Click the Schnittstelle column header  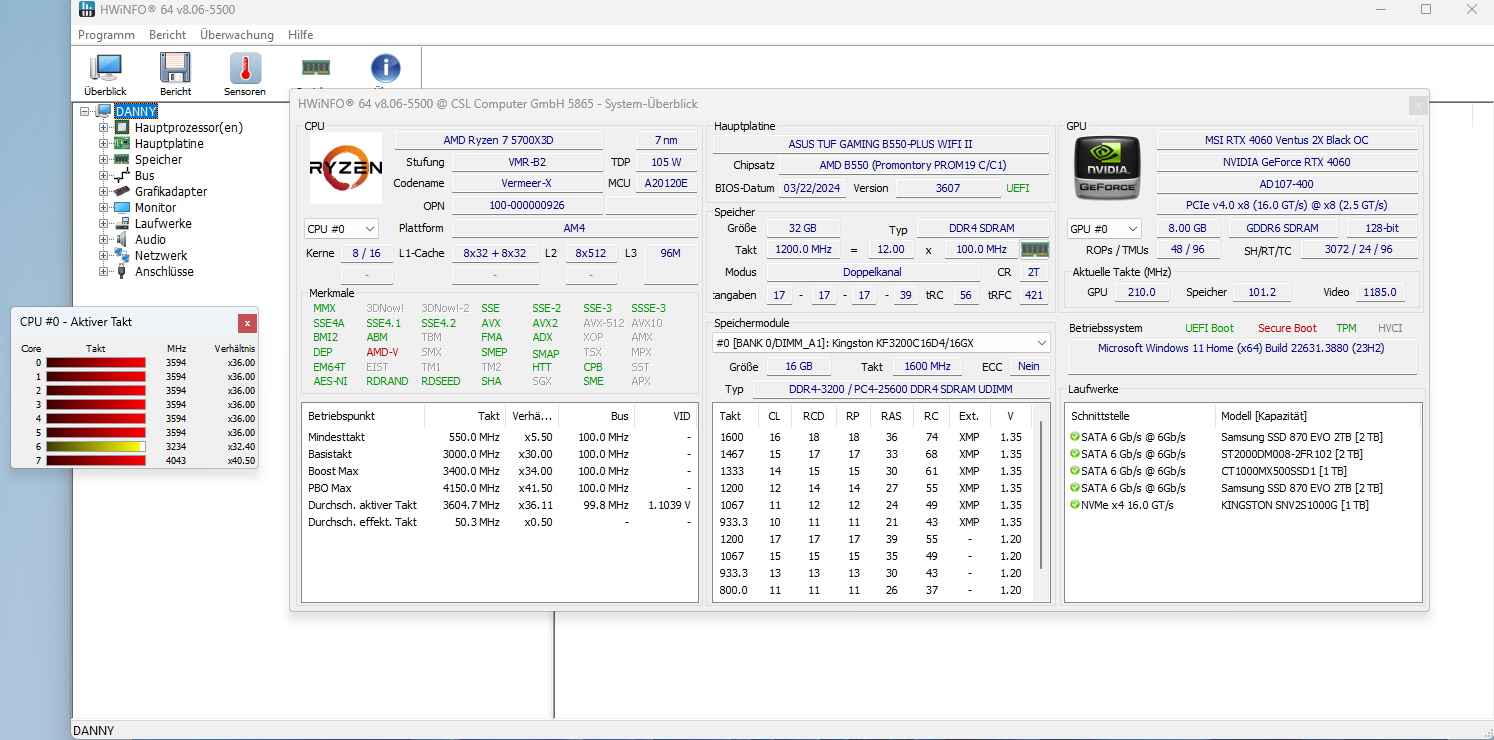click(1140, 416)
